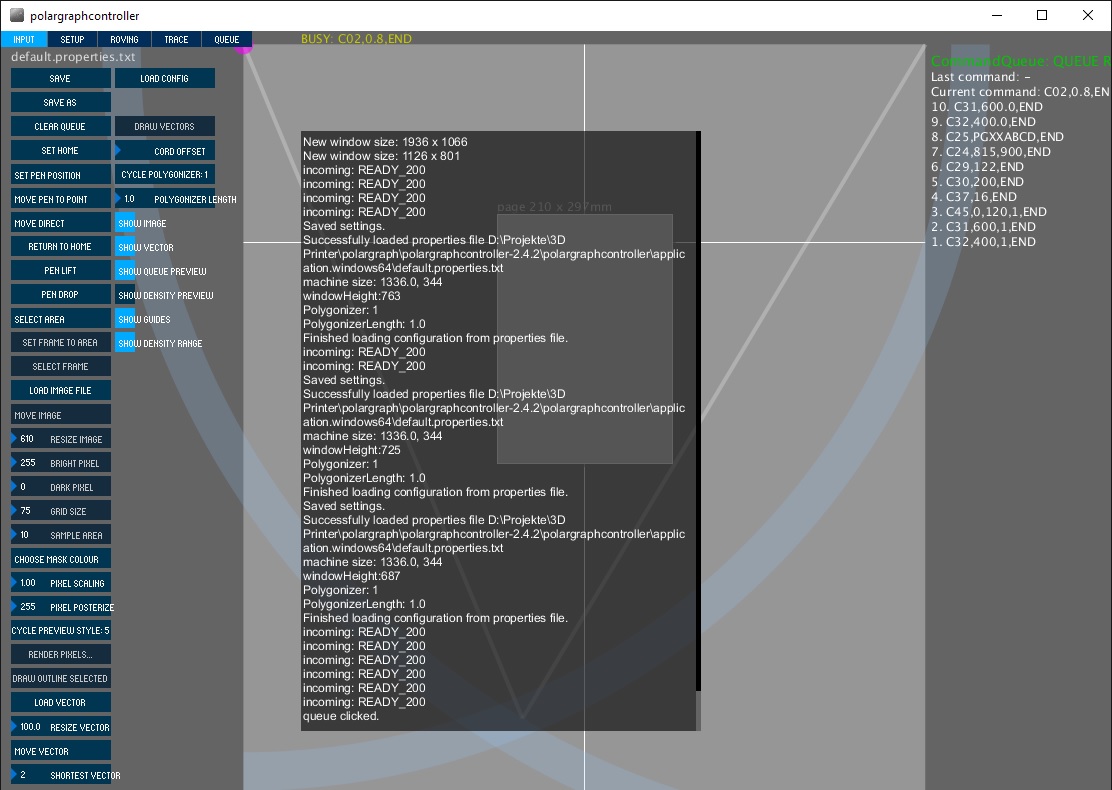Click LOAD CONFIG button
The height and width of the screenshot is (790, 1112).
165,79
